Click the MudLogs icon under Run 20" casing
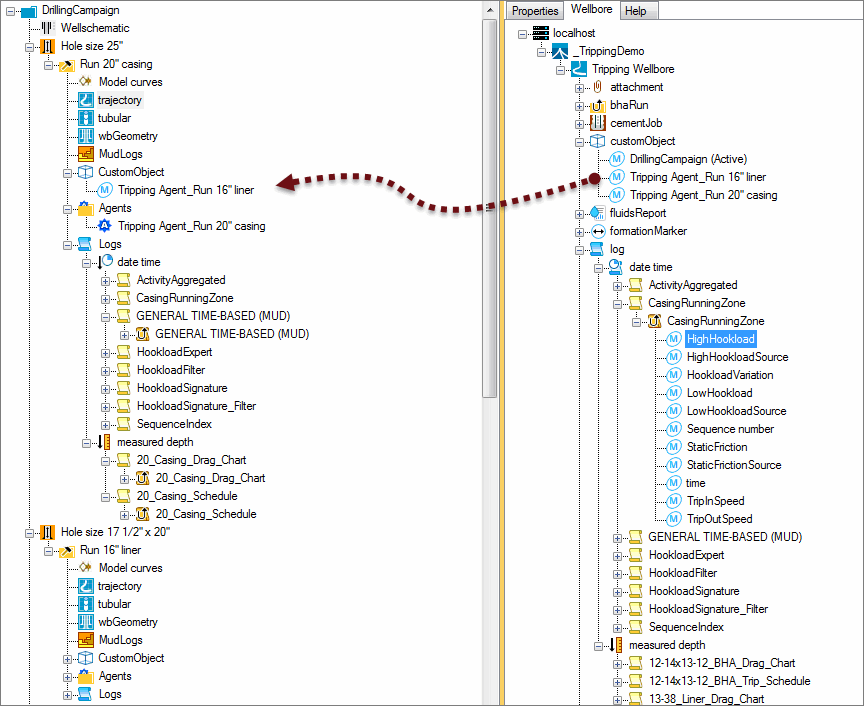 tap(85, 154)
